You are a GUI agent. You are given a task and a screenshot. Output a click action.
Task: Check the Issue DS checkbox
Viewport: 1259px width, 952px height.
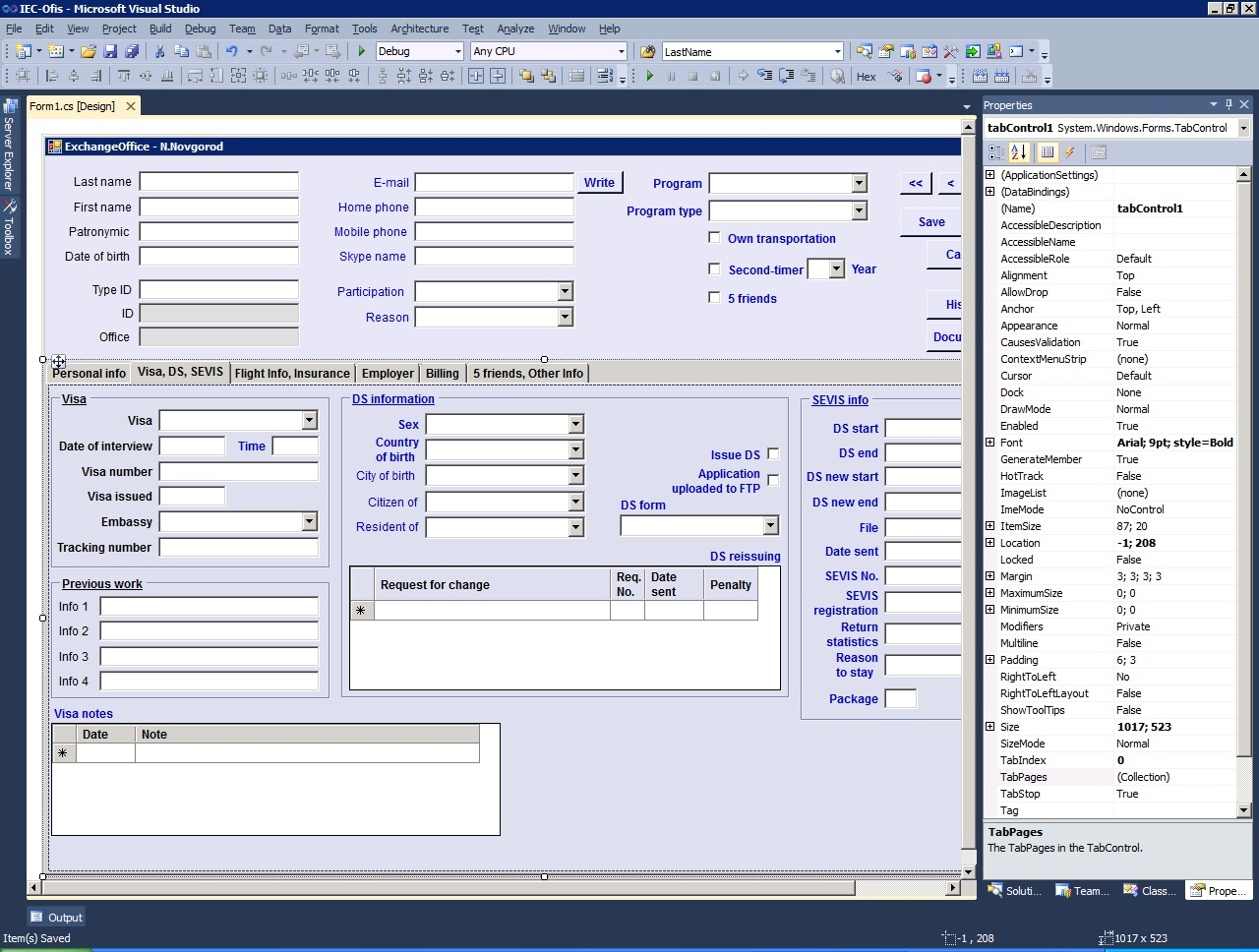point(773,453)
